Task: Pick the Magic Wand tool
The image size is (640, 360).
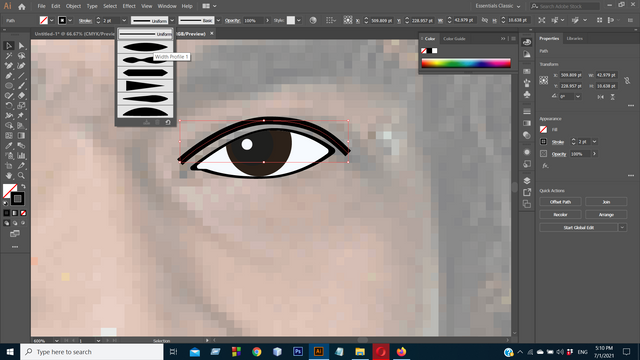Action: coord(9,56)
